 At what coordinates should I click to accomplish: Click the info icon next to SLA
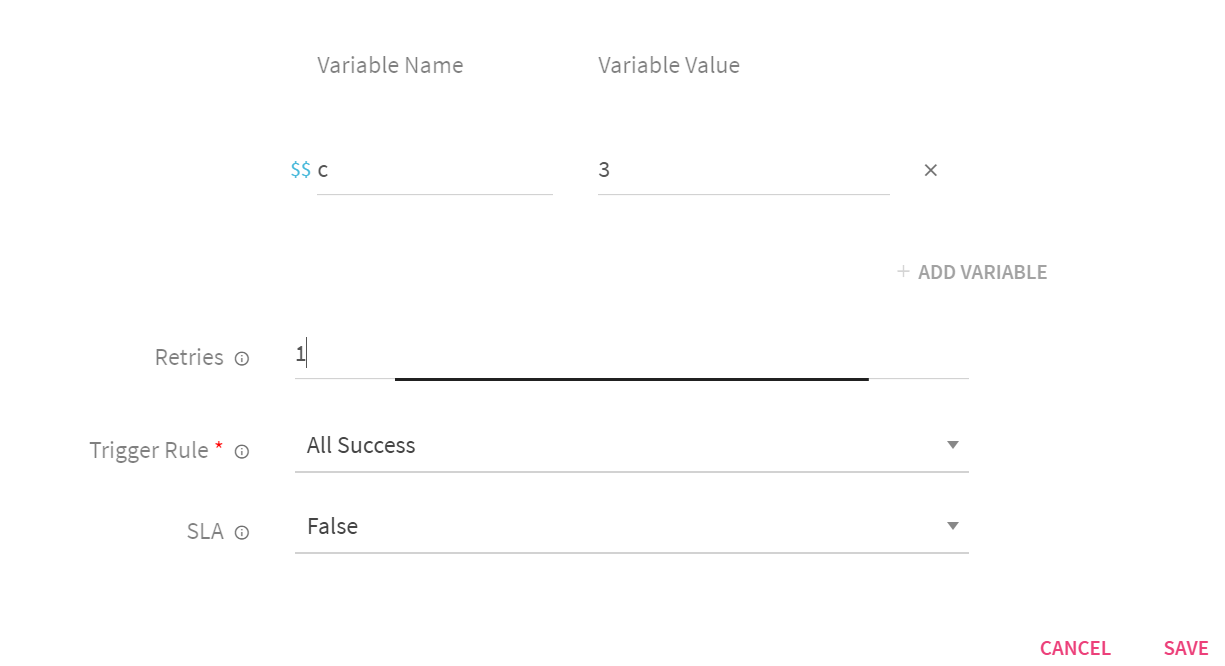pyautogui.click(x=241, y=533)
